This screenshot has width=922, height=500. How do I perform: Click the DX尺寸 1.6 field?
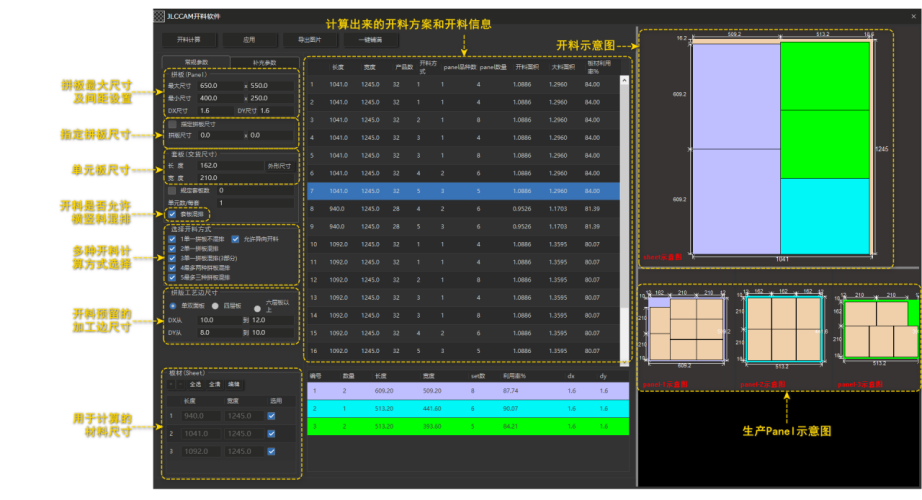tap(216, 111)
